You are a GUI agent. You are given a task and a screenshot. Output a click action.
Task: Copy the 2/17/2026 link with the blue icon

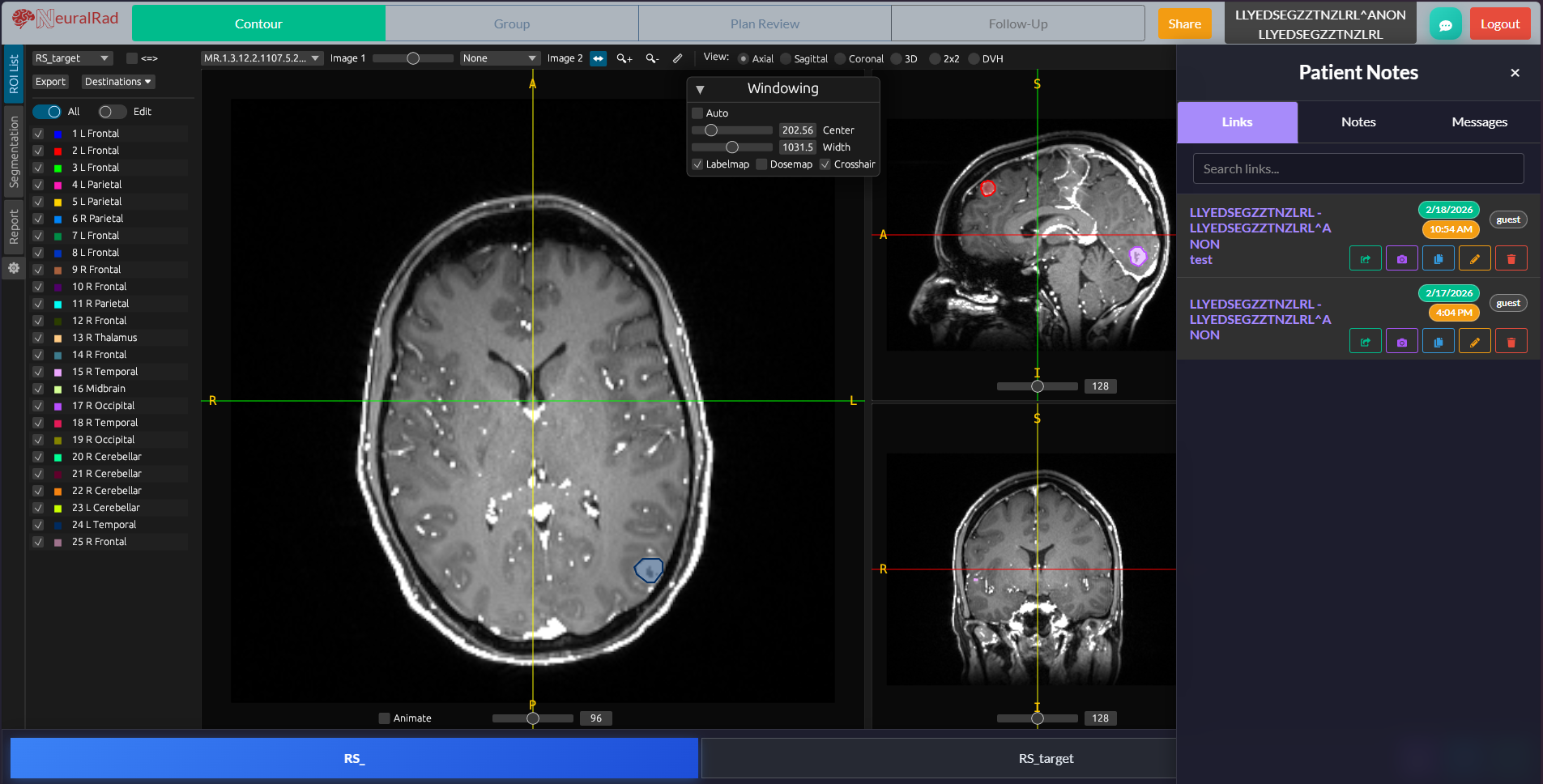click(x=1439, y=340)
